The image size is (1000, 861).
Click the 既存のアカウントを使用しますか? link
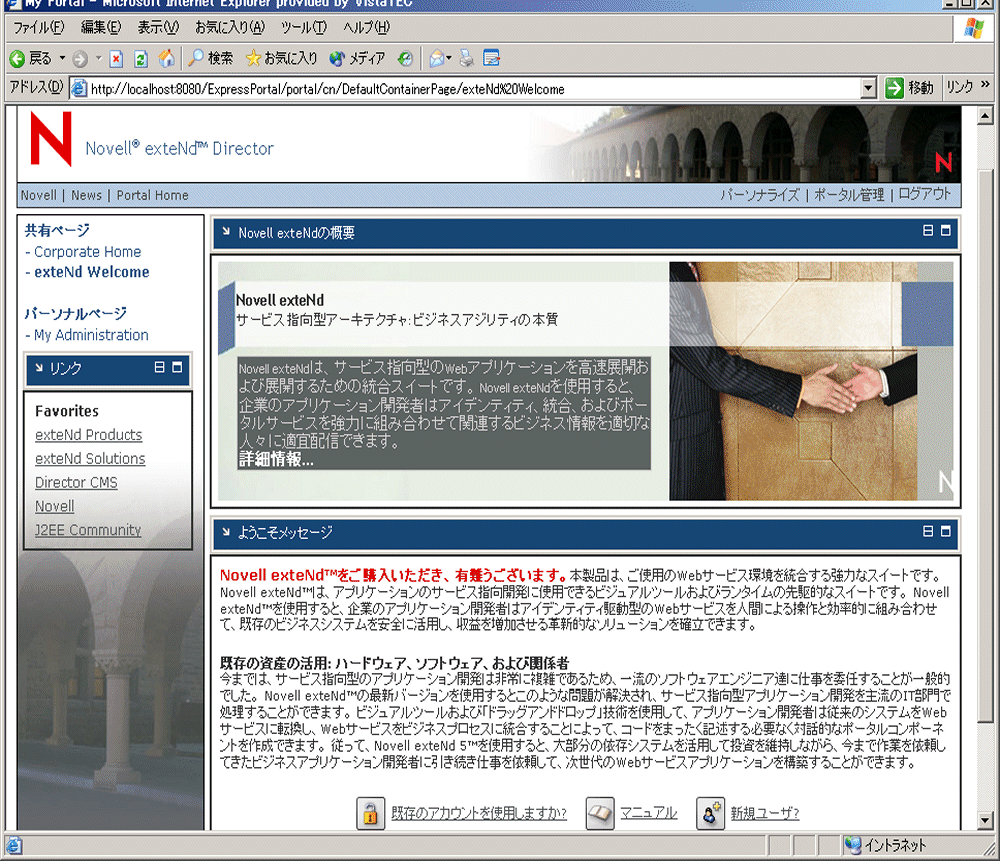pos(479,813)
